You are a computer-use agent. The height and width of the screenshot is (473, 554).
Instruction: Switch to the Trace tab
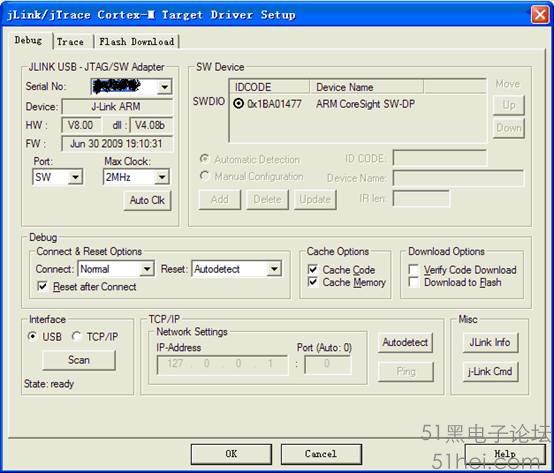click(70, 42)
